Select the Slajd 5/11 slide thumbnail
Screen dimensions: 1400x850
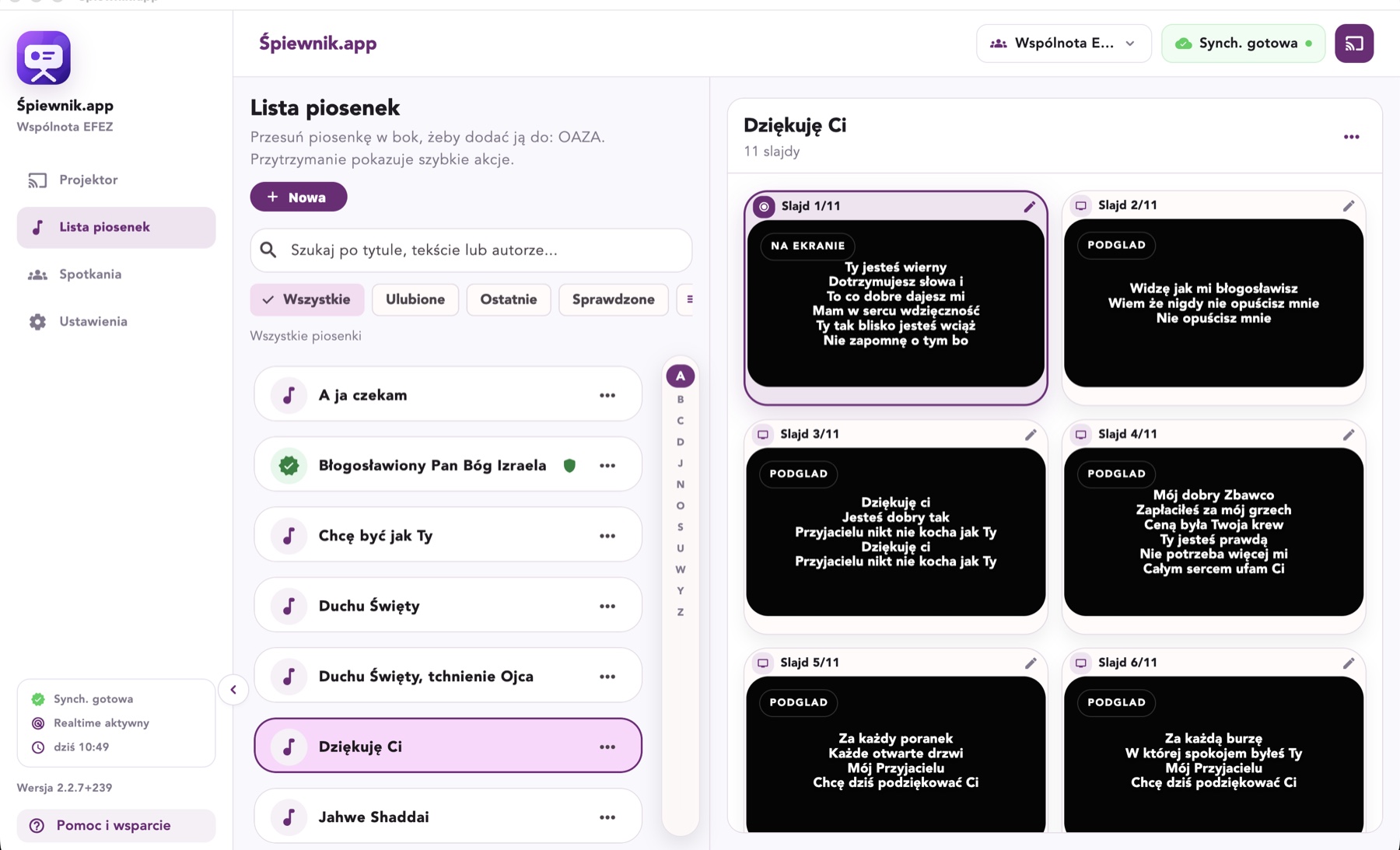(896, 754)
